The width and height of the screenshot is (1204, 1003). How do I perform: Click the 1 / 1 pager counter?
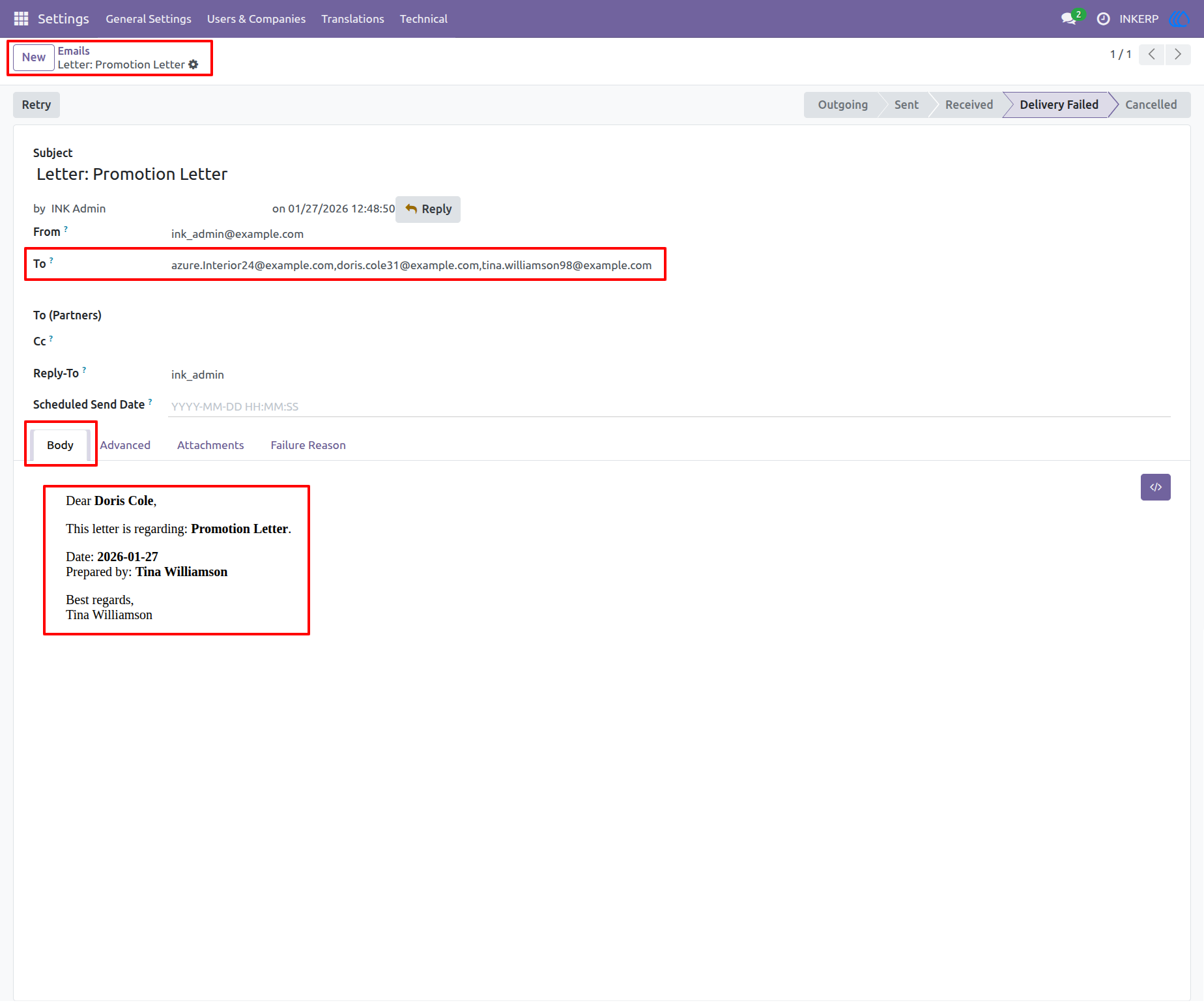click(x=1121, y=54)
